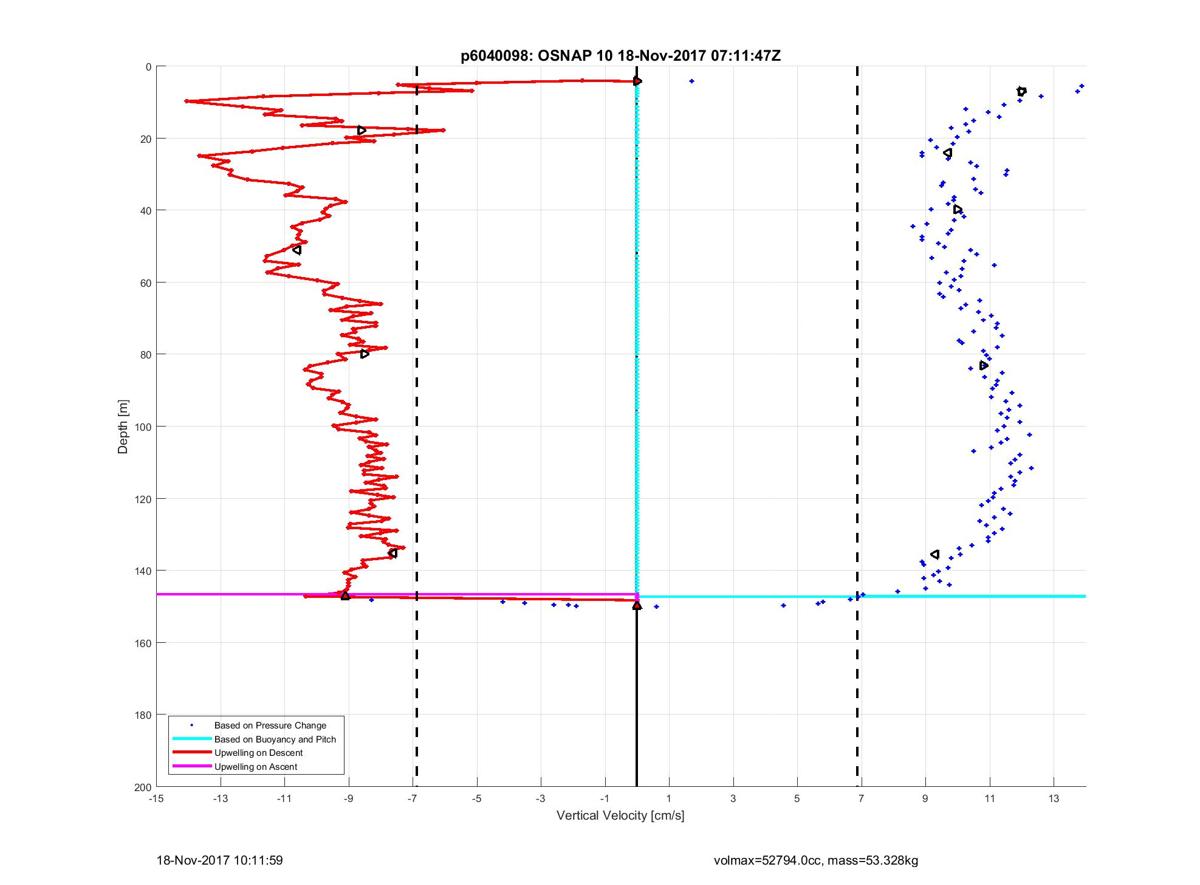Click the timestamp 18-Nov-2017 10:11:59
The image size is (1200, 885).
(x=219, y=860)
